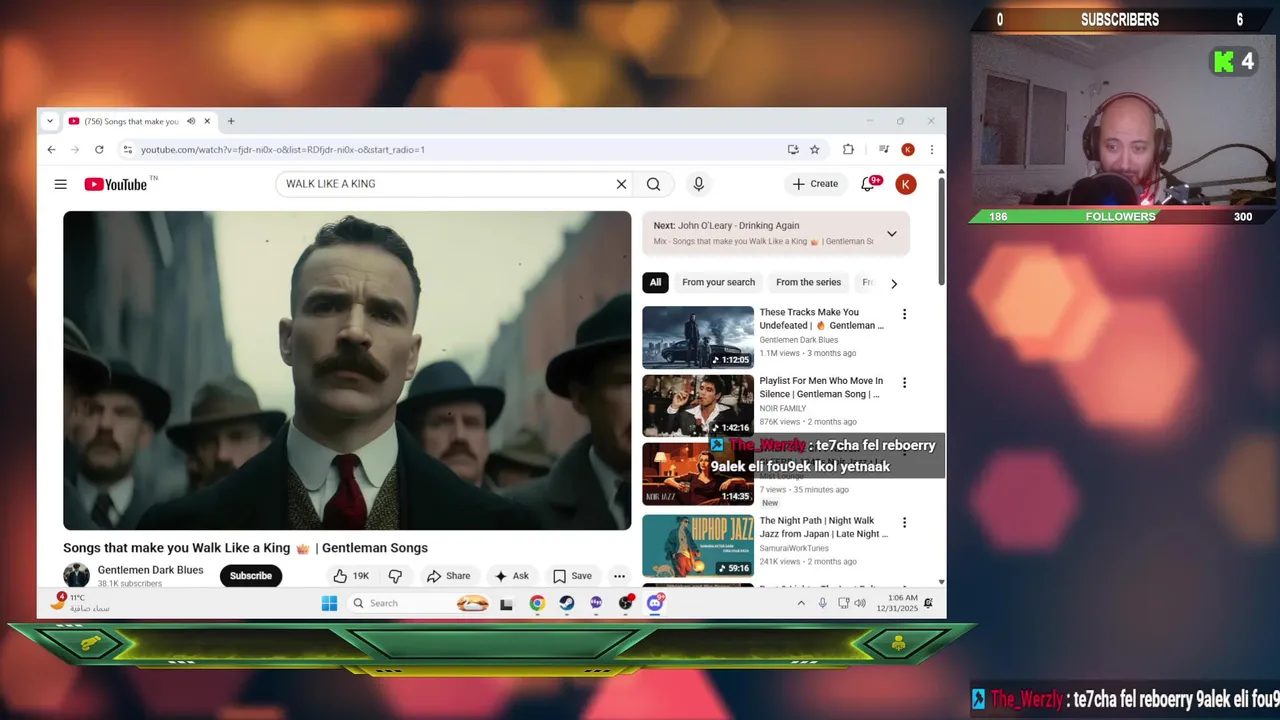Show hidden system tray icons
Viewport: 1280px width, 720px height.
[801, 603]
